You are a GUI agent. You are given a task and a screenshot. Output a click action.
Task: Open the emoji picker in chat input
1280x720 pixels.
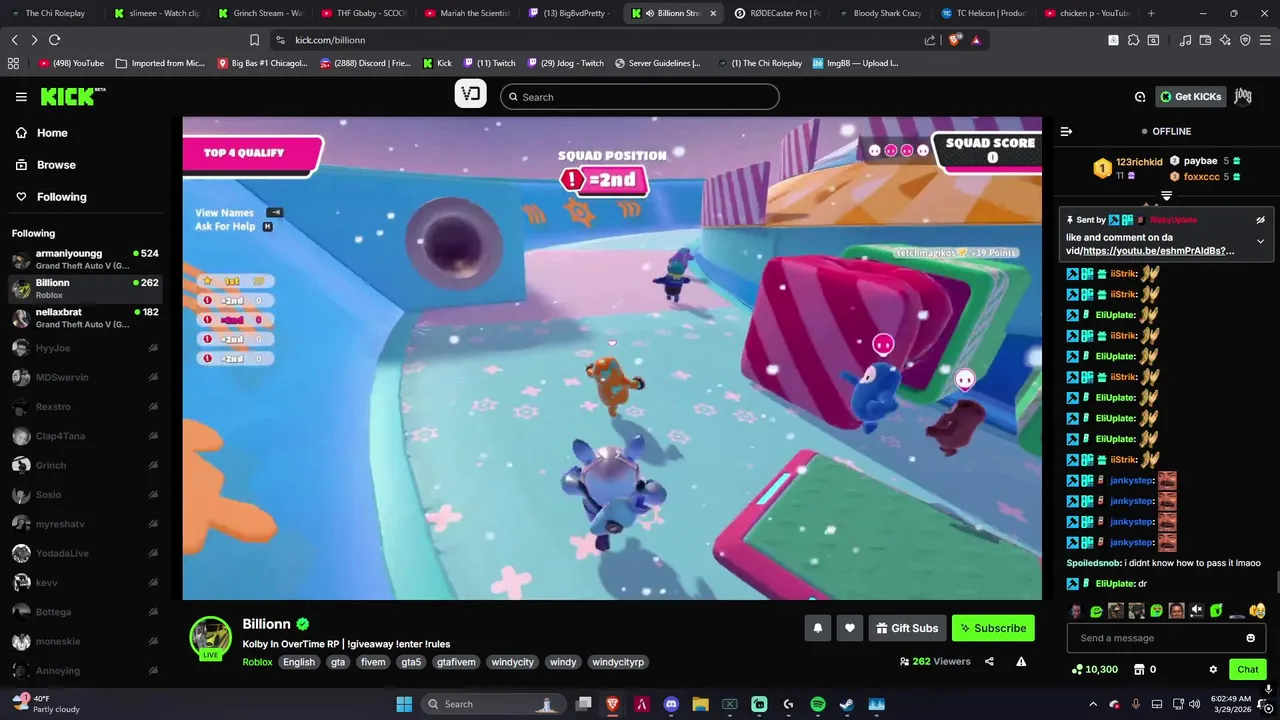pos(1250,638)
